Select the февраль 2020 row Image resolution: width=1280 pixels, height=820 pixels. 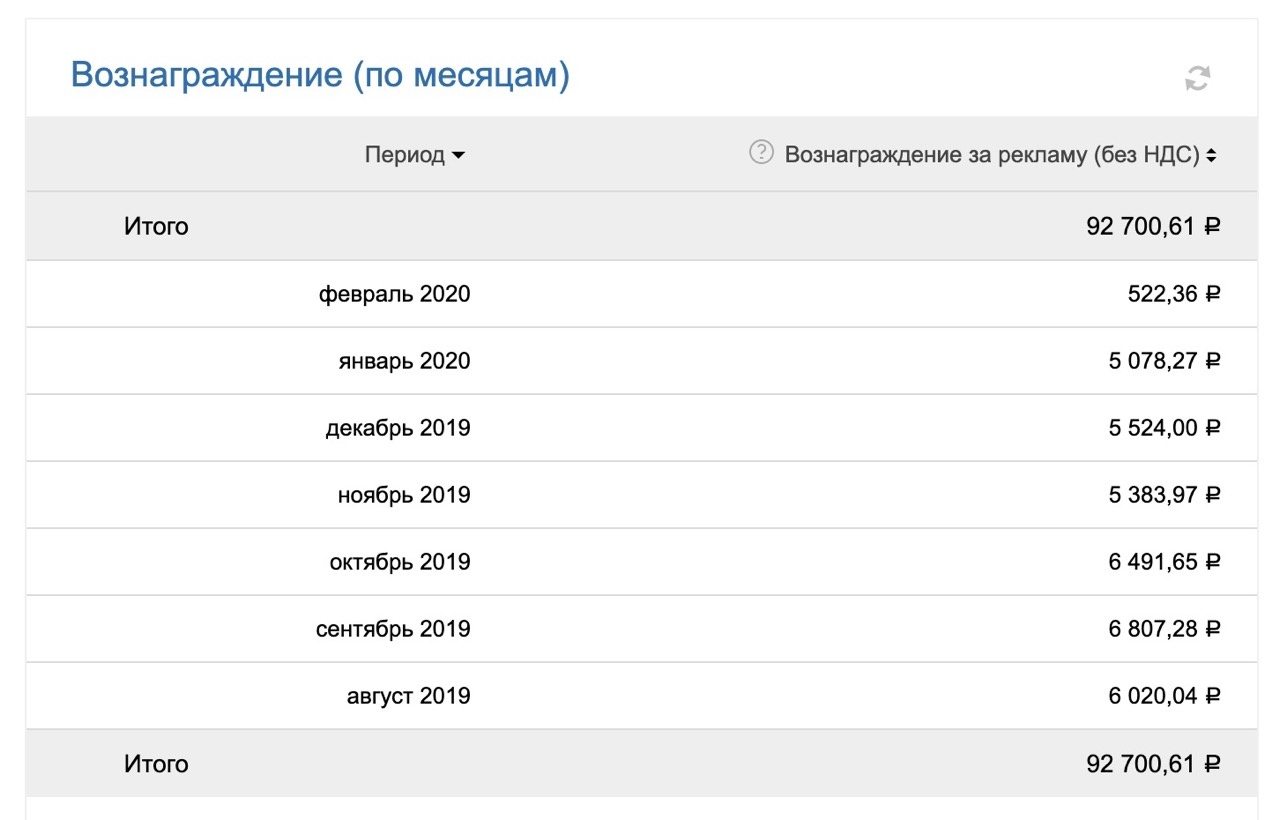pos(394,294)
